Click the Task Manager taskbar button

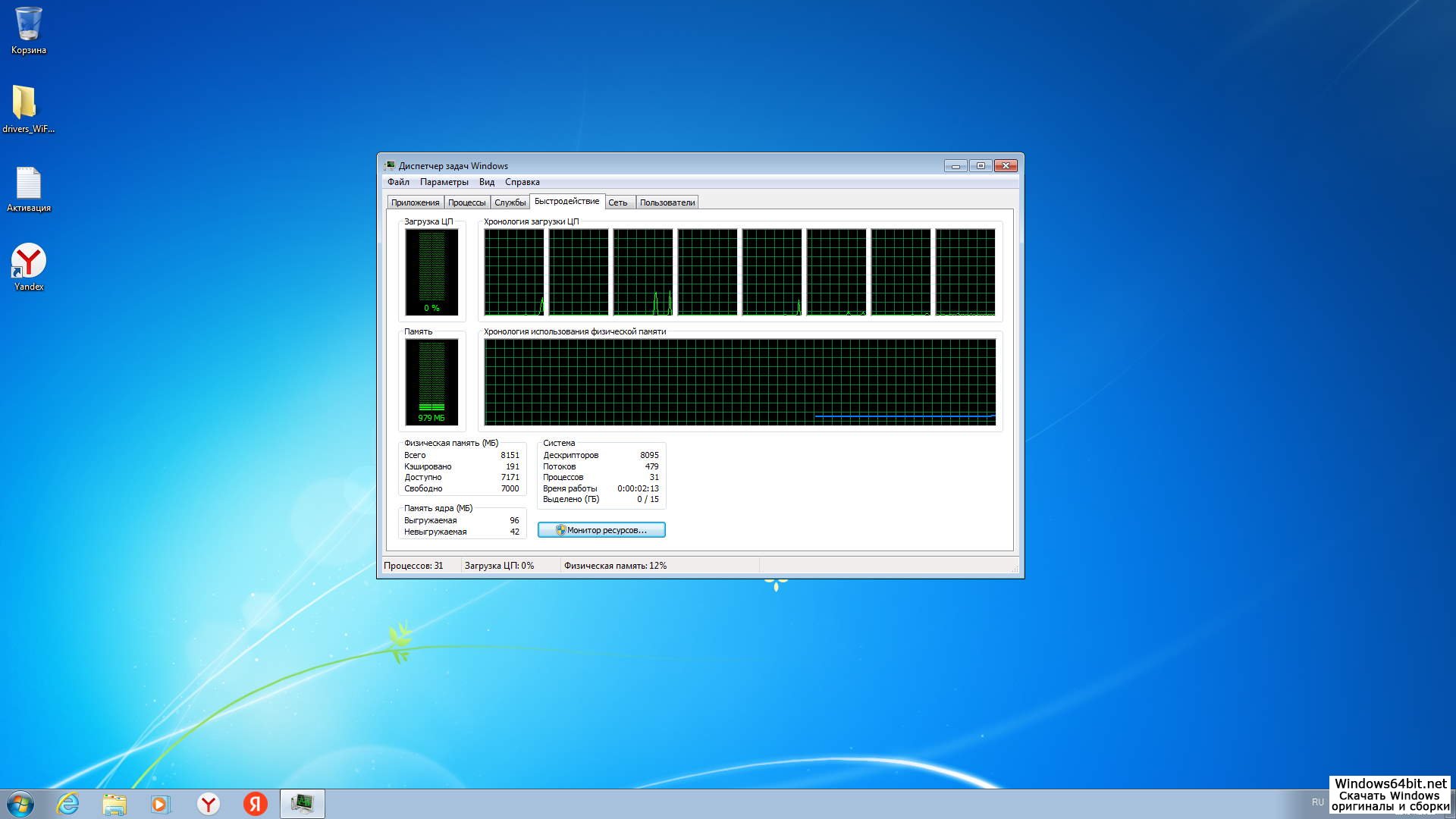pyautogui.click(x=303, y=804)
